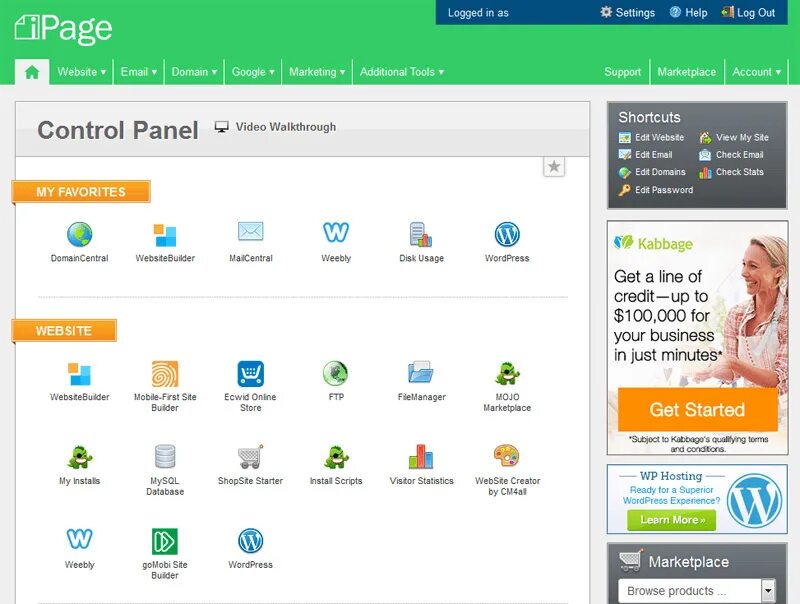Image resolution: width=800 pixels, height=604 pixels.
Task: Click Log Out
Action: click(x=748, y=12)
